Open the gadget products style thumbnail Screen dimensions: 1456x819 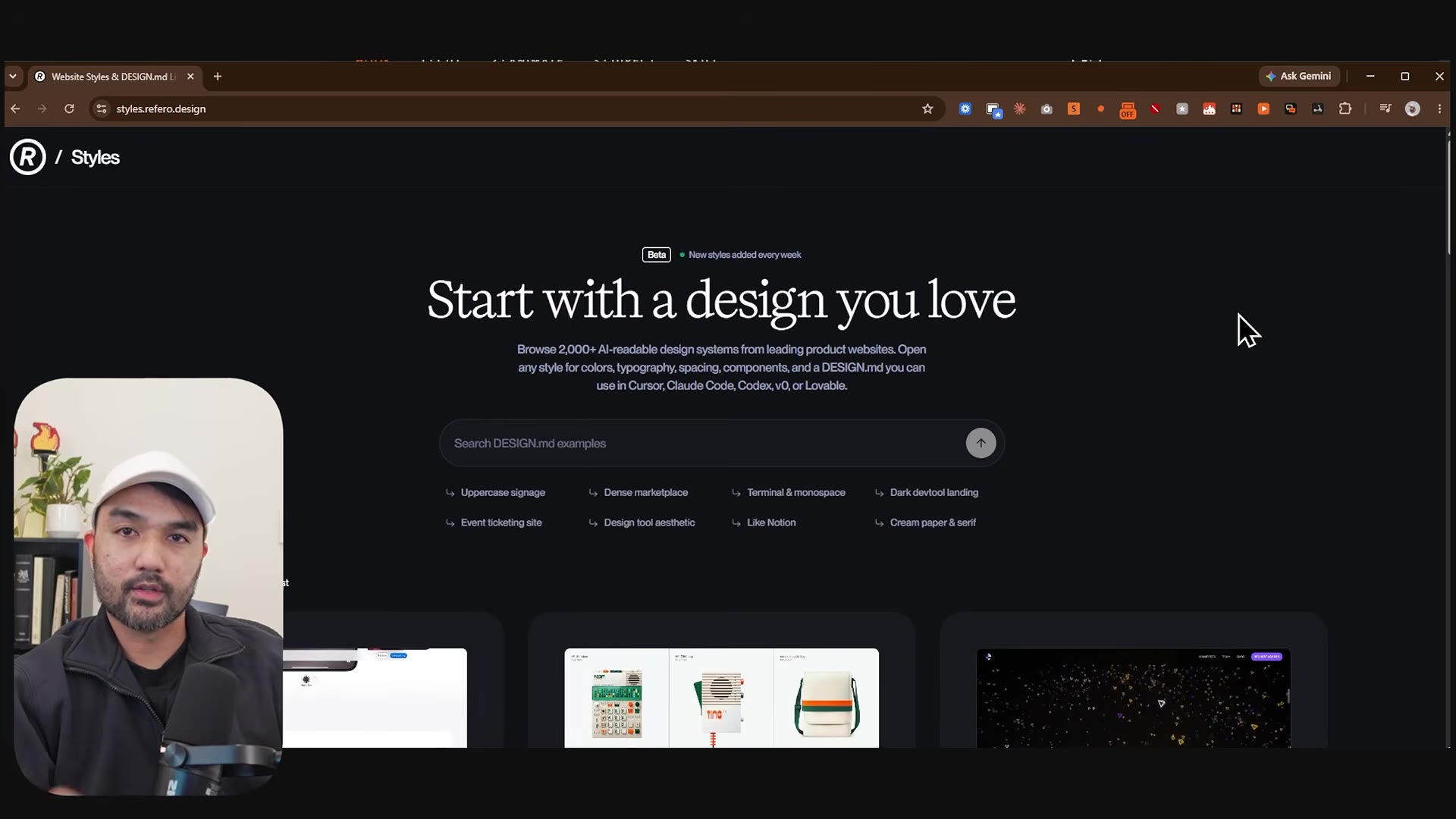(721, 698)
